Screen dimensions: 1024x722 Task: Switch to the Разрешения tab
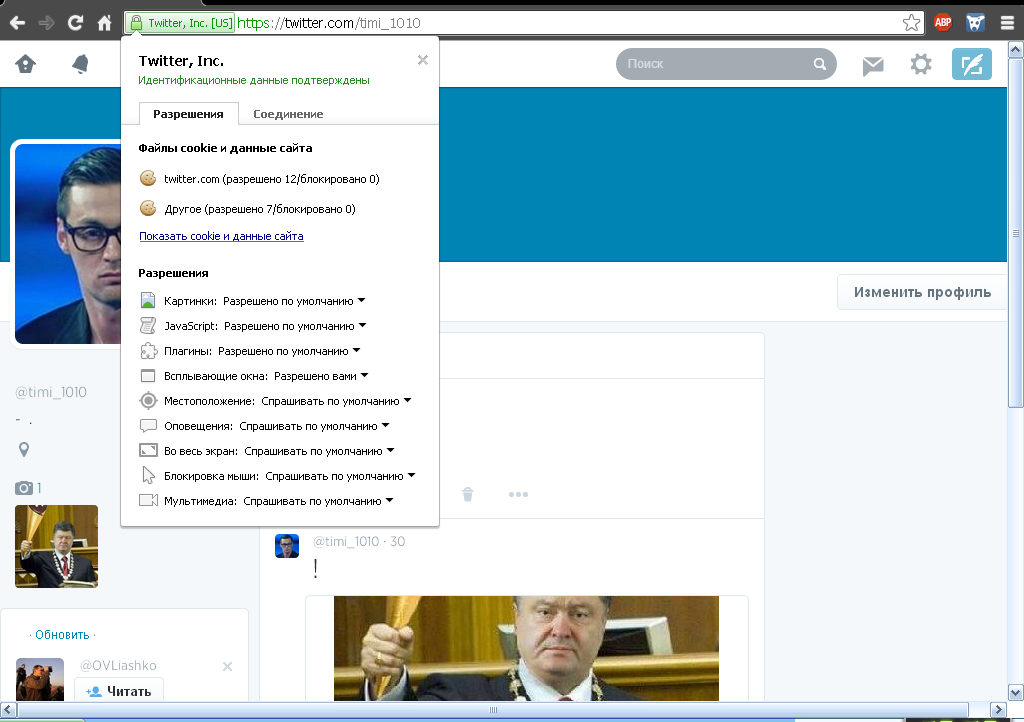point(188,114)
